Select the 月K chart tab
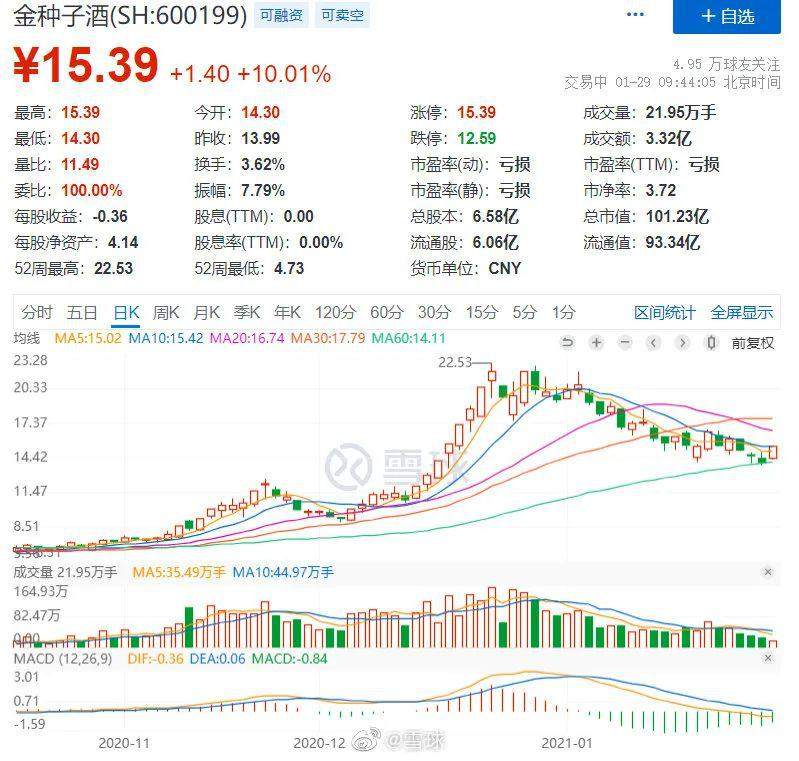This screenshot has width=799, height=761. [x=206, y=312]
